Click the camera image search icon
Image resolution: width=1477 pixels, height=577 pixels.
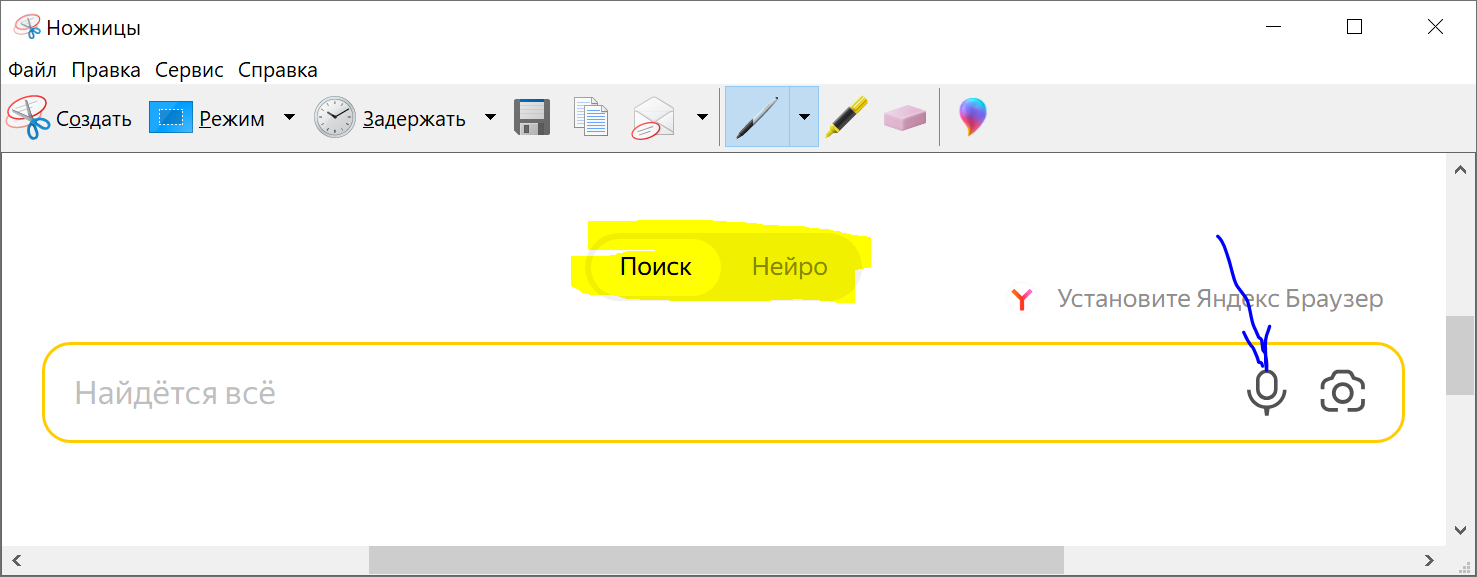click(1342, 392)
